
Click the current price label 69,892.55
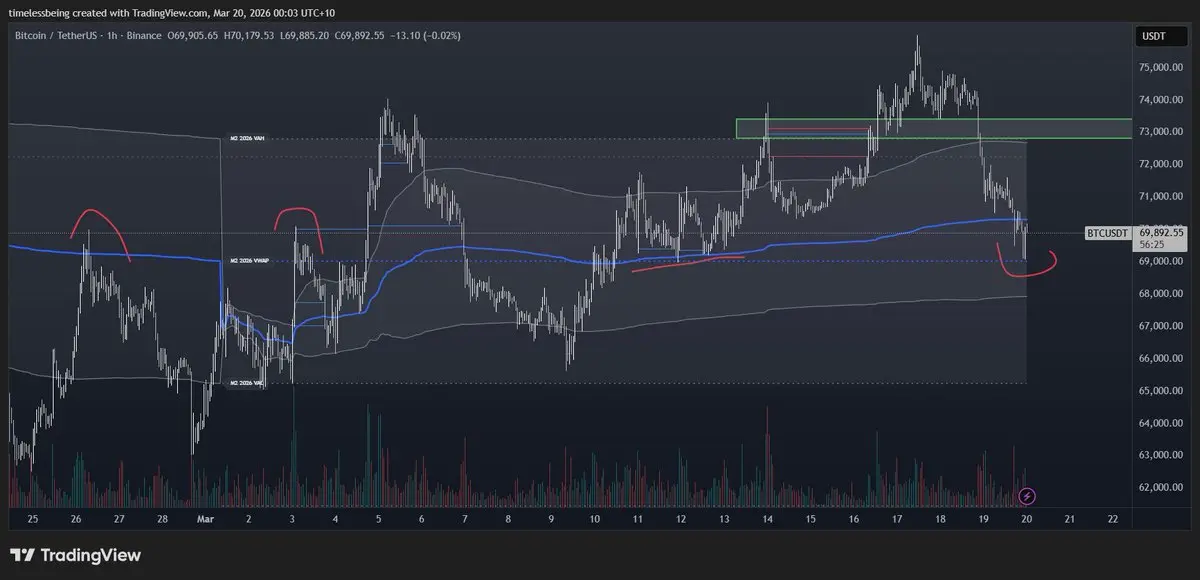(x=1161, y=232)
